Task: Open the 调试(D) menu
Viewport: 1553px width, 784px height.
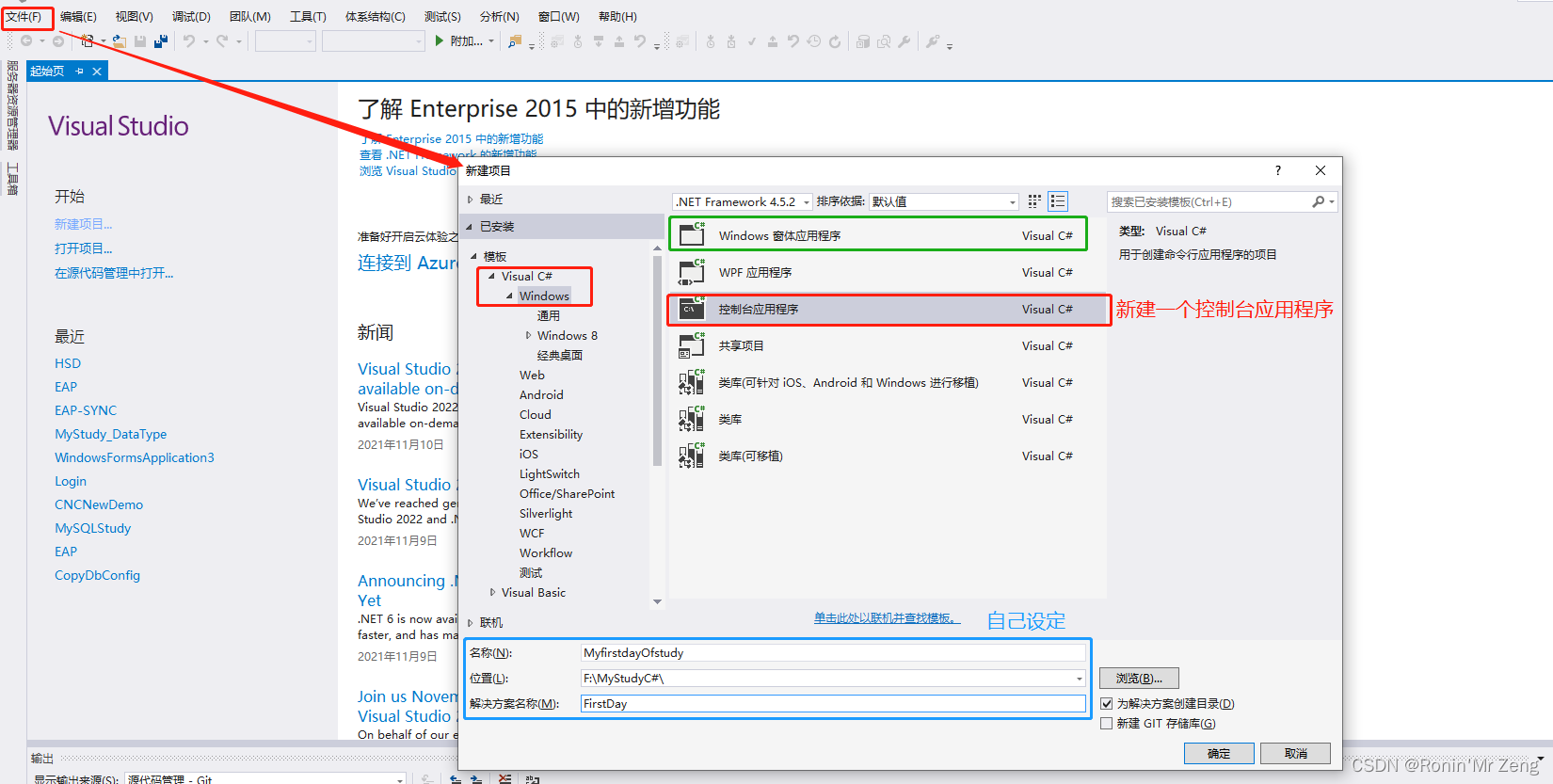Action: tap(191, 17)
